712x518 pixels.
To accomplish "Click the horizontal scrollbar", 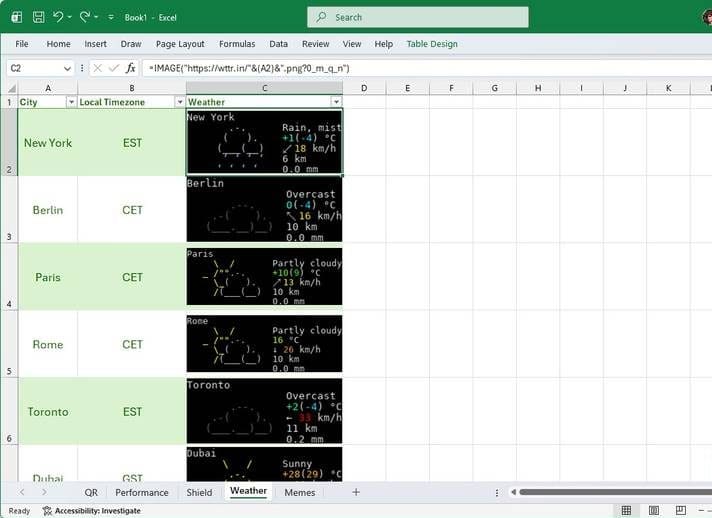I will [615, 492].
